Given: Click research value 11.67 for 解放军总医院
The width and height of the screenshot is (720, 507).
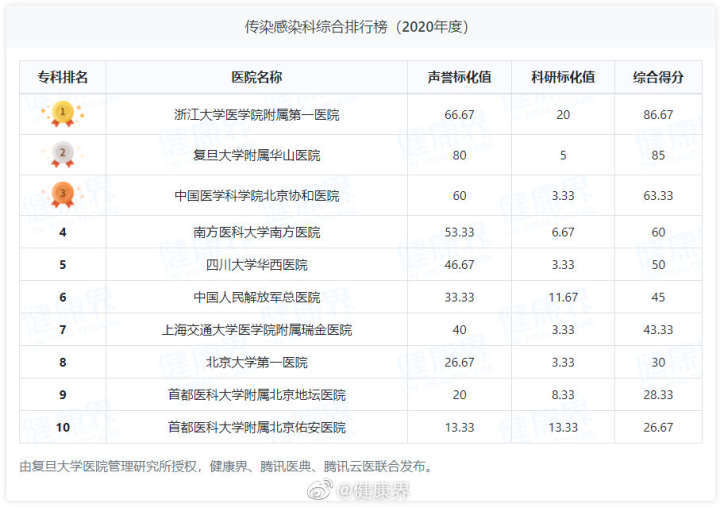Looking at the screenshot, I should (563, 297).
